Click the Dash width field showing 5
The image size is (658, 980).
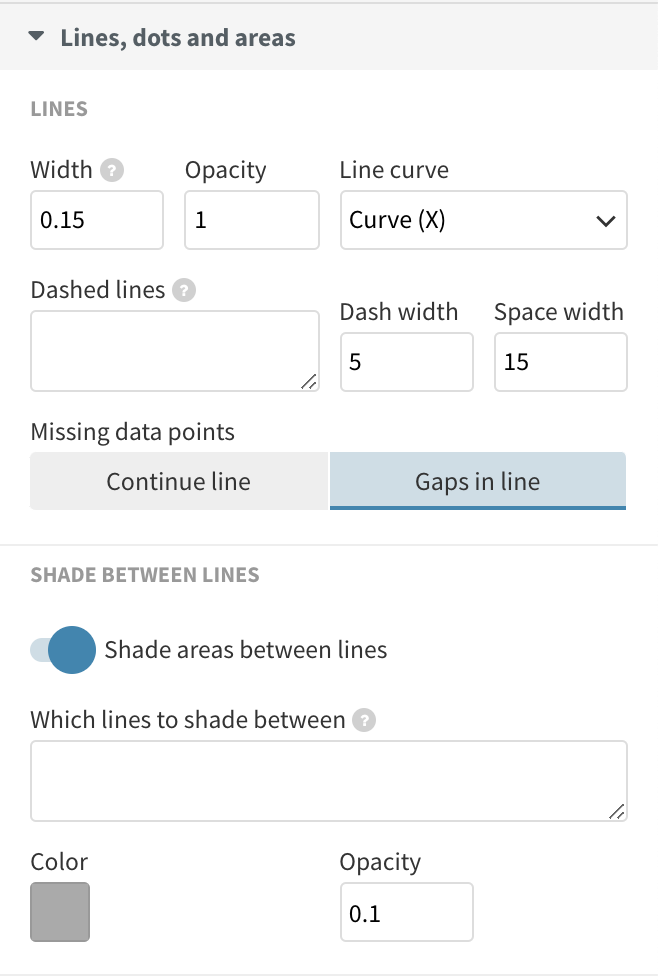tap(406, 362)
